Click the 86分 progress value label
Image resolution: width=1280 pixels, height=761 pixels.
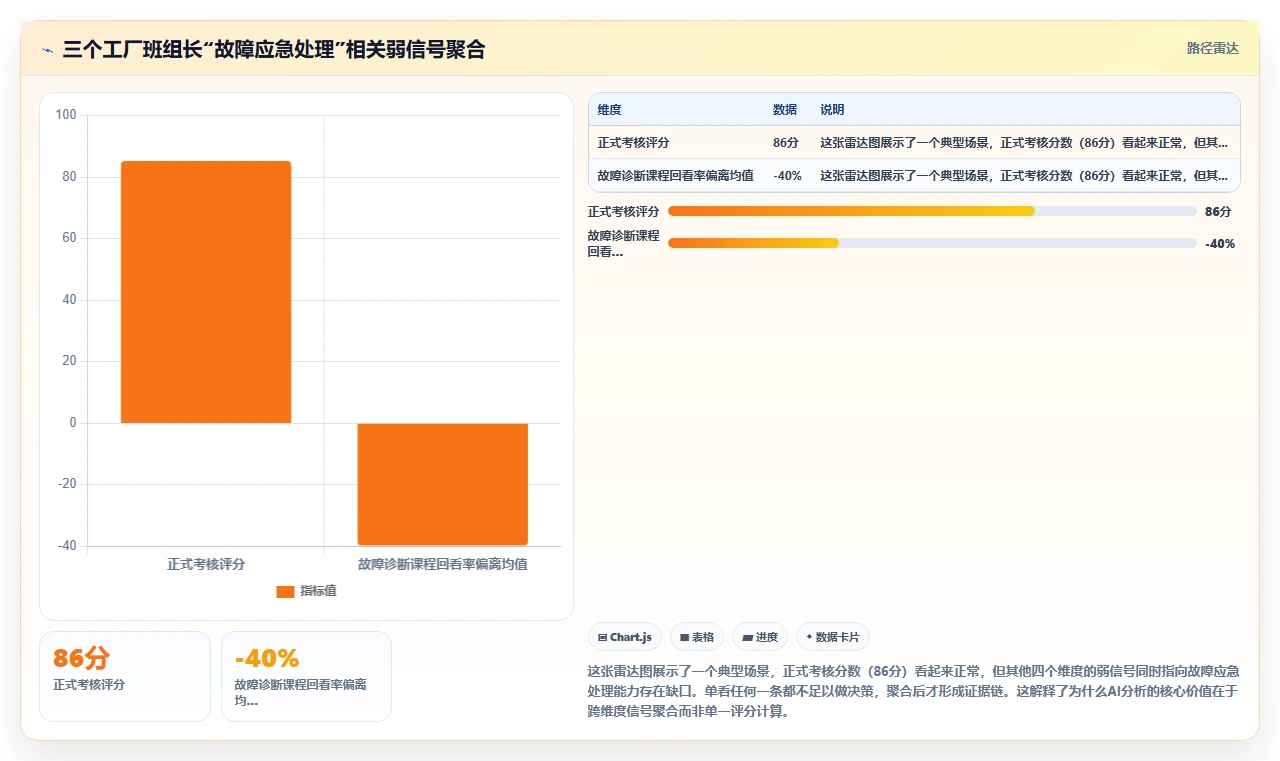1218,211
